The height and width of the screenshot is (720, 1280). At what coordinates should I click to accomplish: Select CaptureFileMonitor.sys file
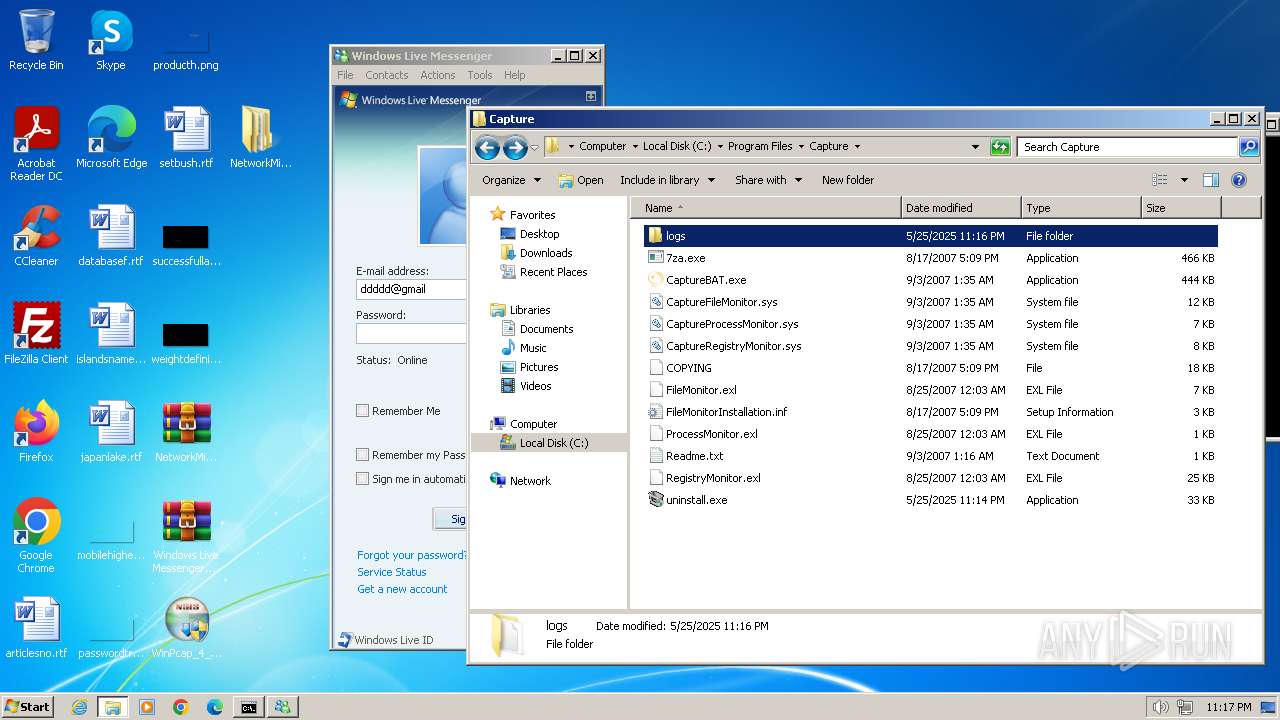click(721, 302)
